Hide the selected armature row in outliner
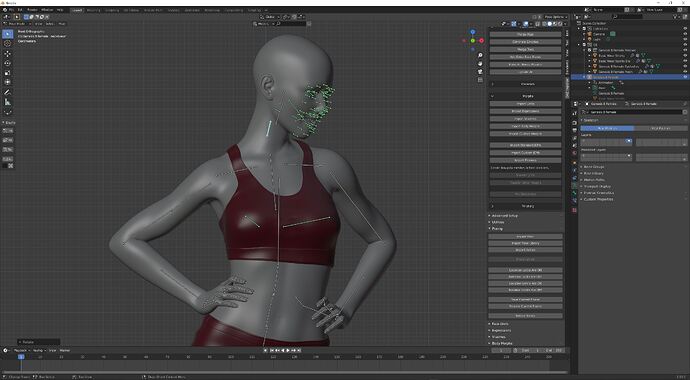Image resolution: width=690 pixels, height=380 pixels. [x=685, y=77]
